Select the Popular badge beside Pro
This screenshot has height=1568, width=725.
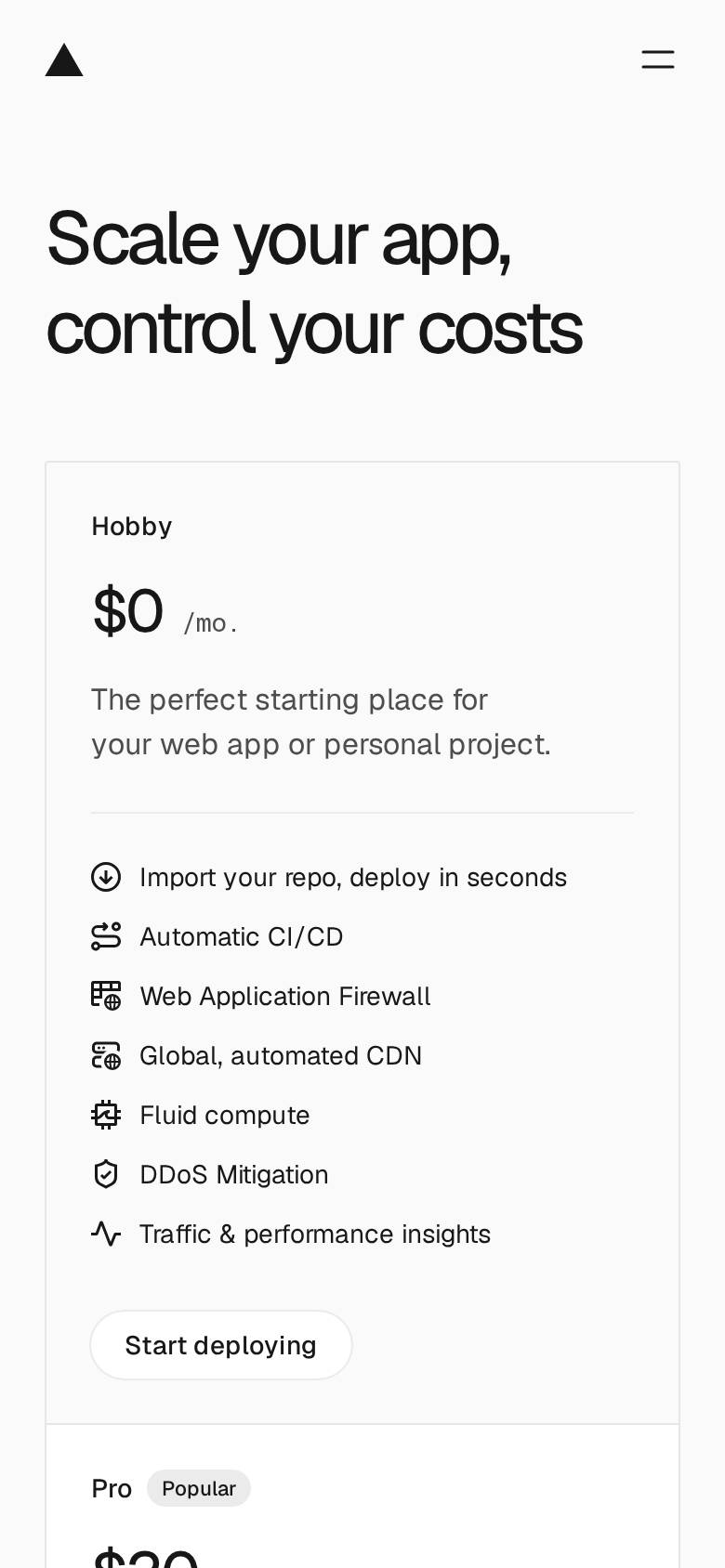click(199, 1488)
